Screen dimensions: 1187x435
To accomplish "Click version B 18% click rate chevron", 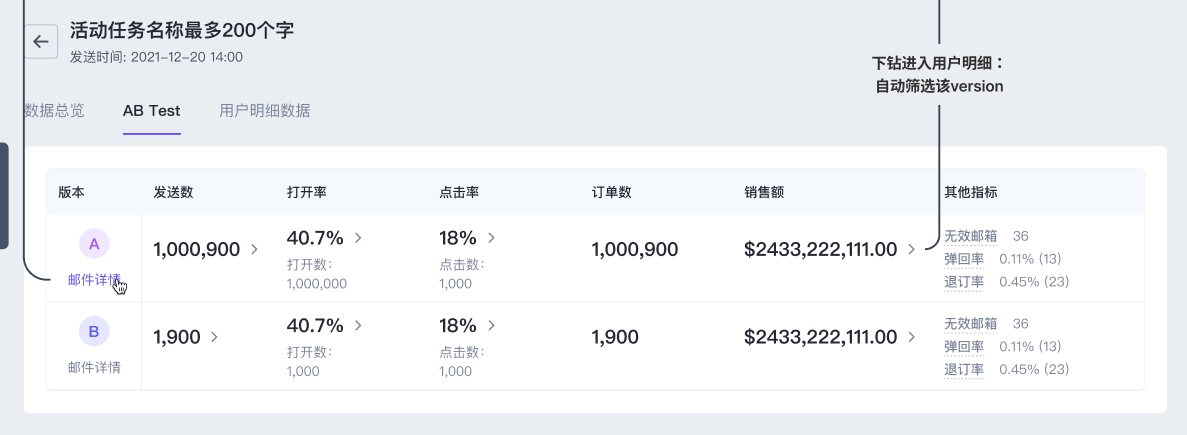I will point(491,325).
